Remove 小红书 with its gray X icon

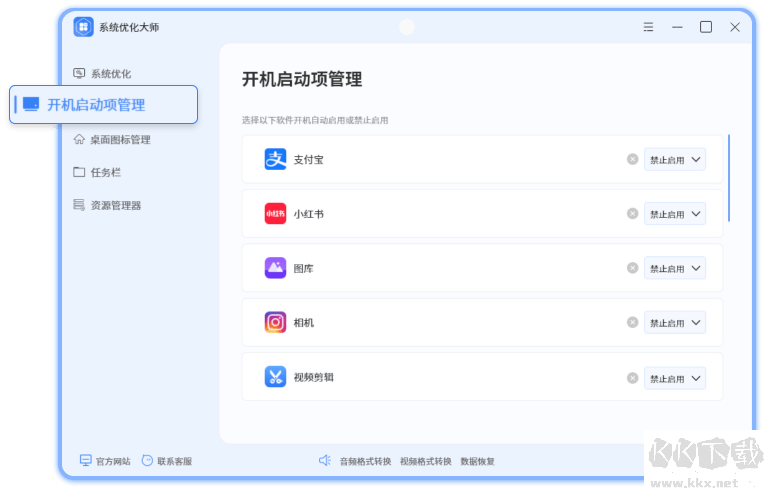click(x=632, y=214)
